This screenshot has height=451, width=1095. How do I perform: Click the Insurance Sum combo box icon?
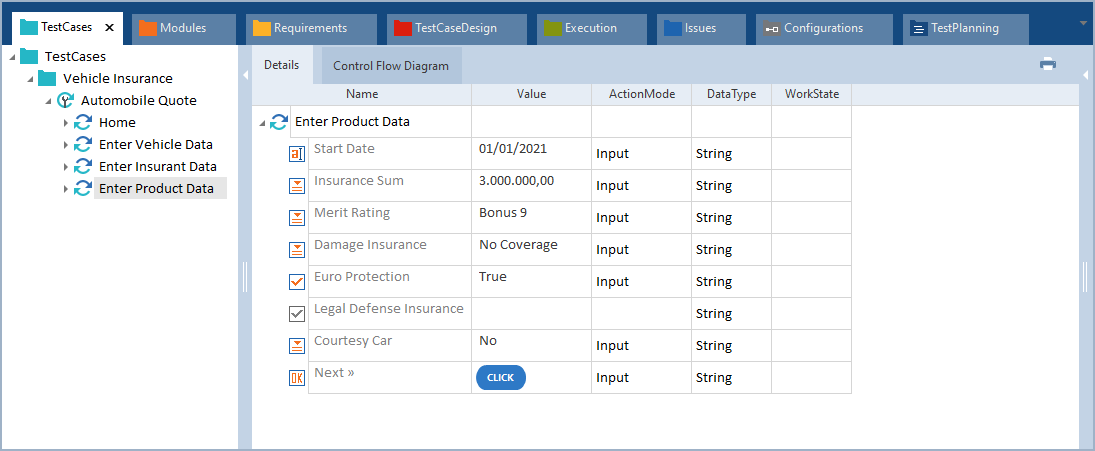point(297,186)
